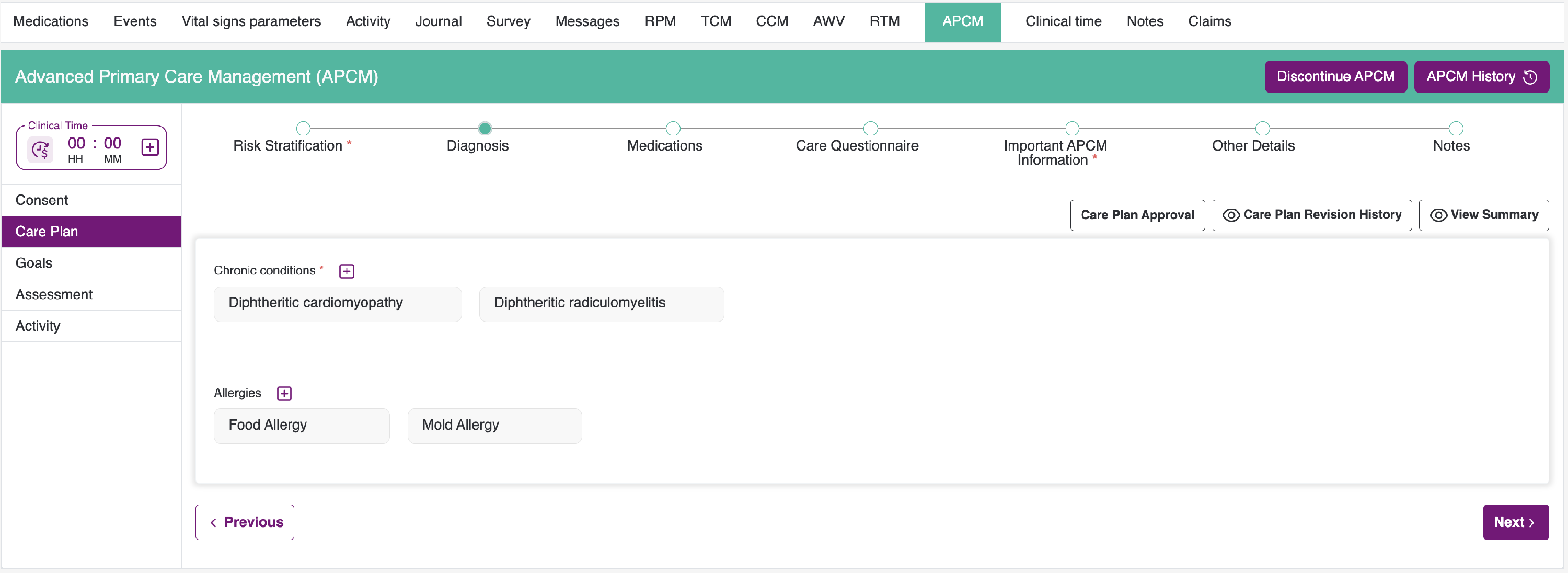Image resolution: width=1568 pixels, height=573 pixels.
Task: Select the Diphtheritic cardiomyopathy condition chip
Action: (337, 303)
